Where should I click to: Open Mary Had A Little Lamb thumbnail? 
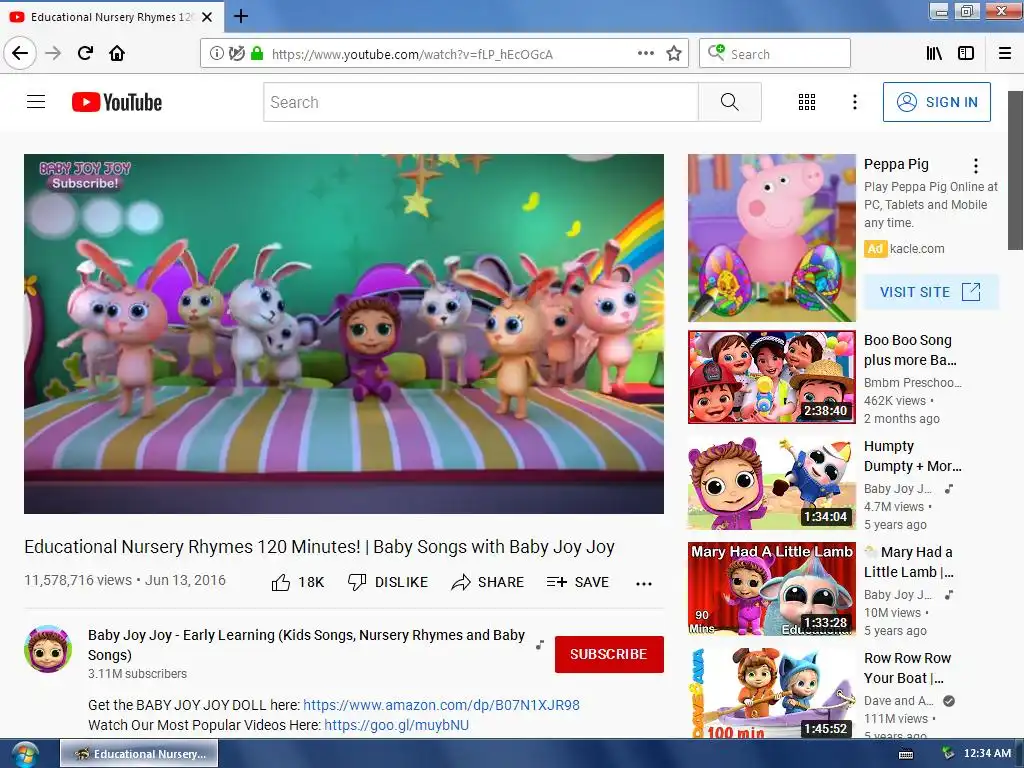pyautogui.click(x=771, y=589)
